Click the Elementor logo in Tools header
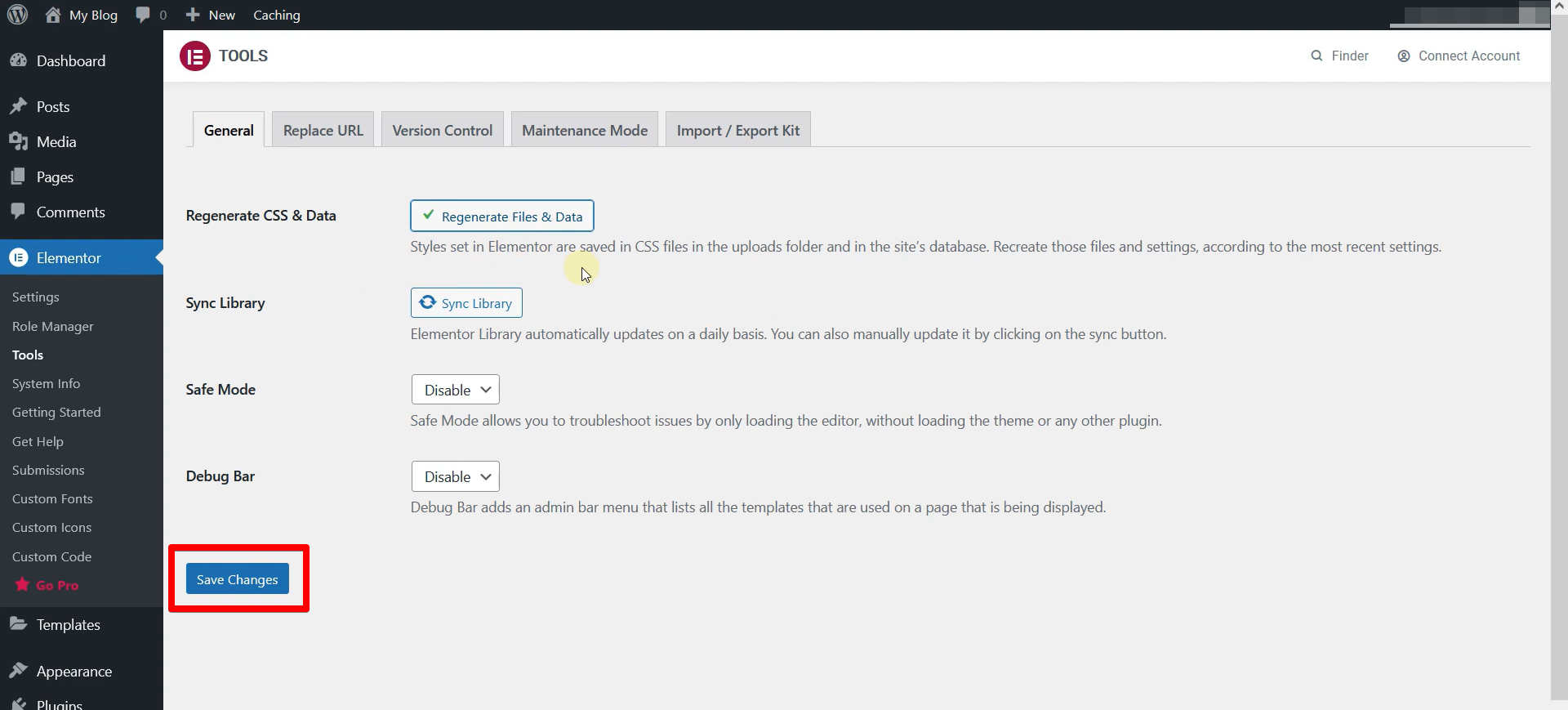 click(x=195, y=56)
